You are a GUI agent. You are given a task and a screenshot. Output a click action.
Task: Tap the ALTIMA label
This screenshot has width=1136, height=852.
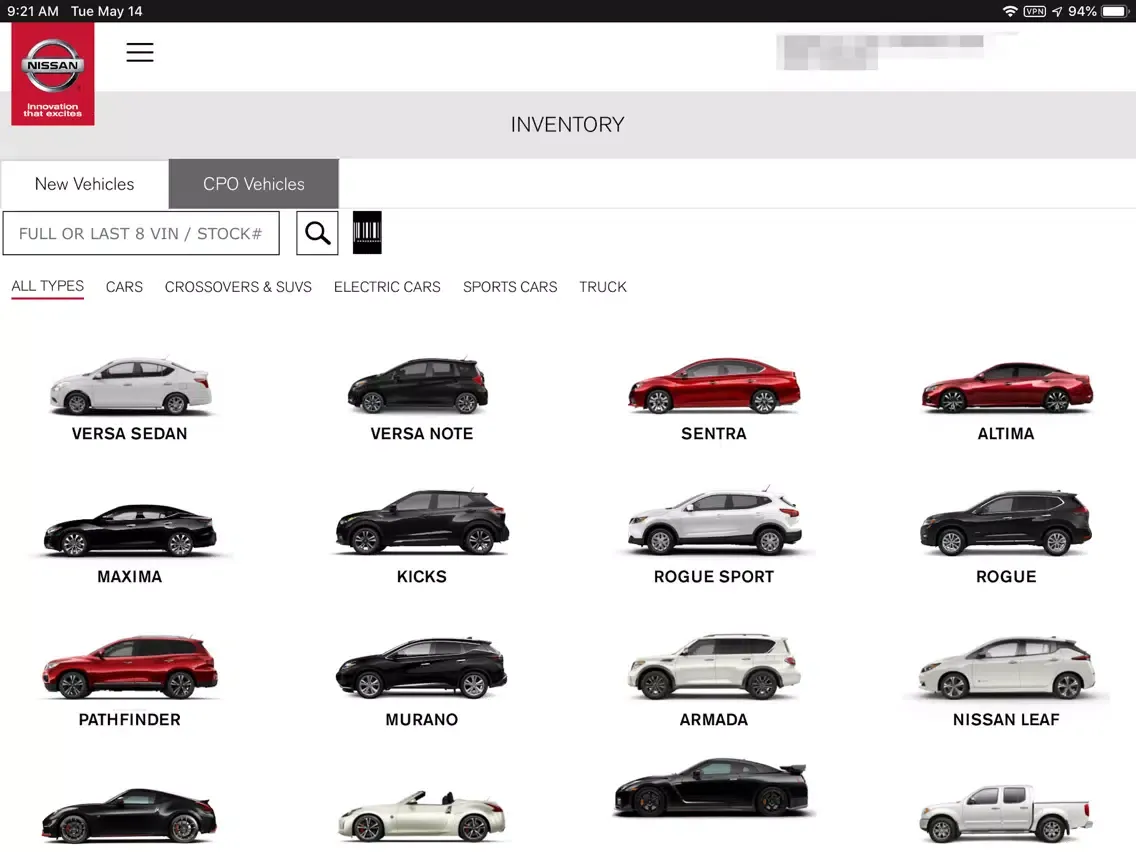pyautogui.click(x=1006, y=433)
